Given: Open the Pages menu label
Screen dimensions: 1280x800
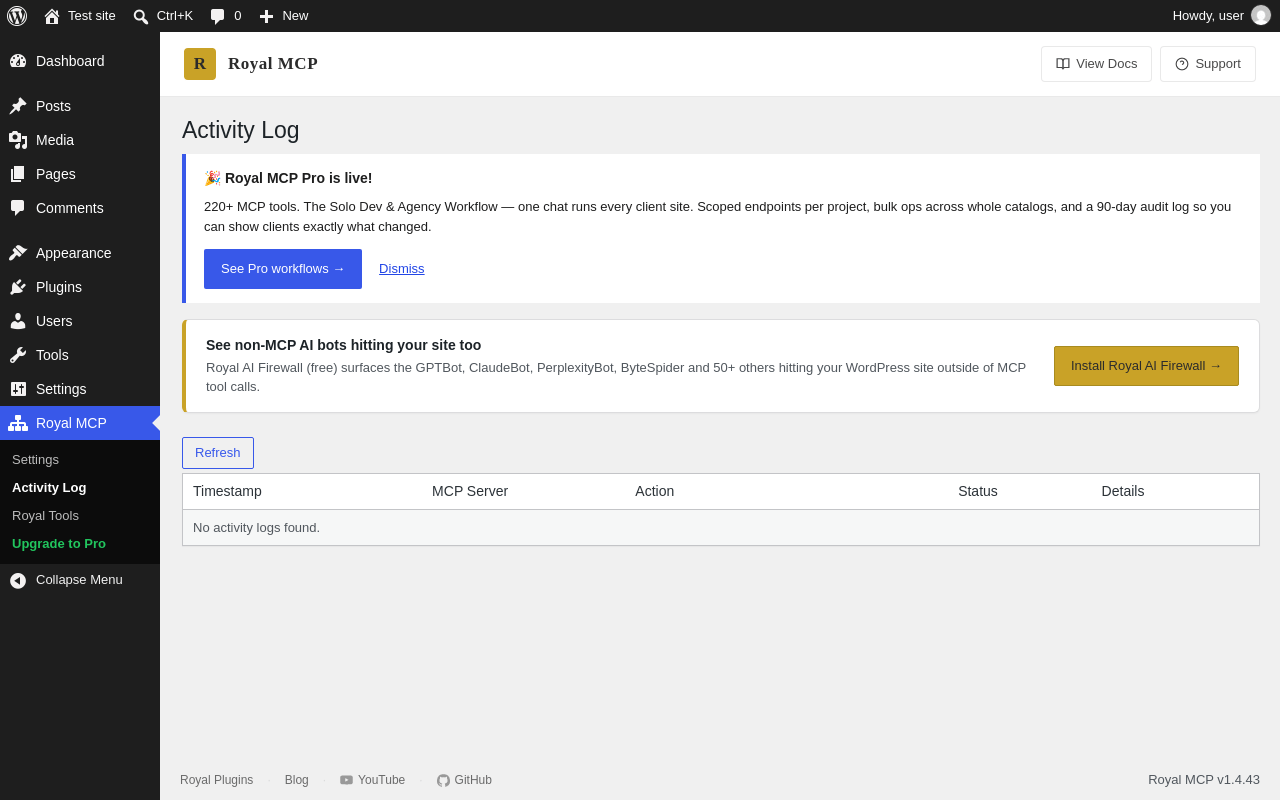Looking at the screenshot, I should 56,174.
